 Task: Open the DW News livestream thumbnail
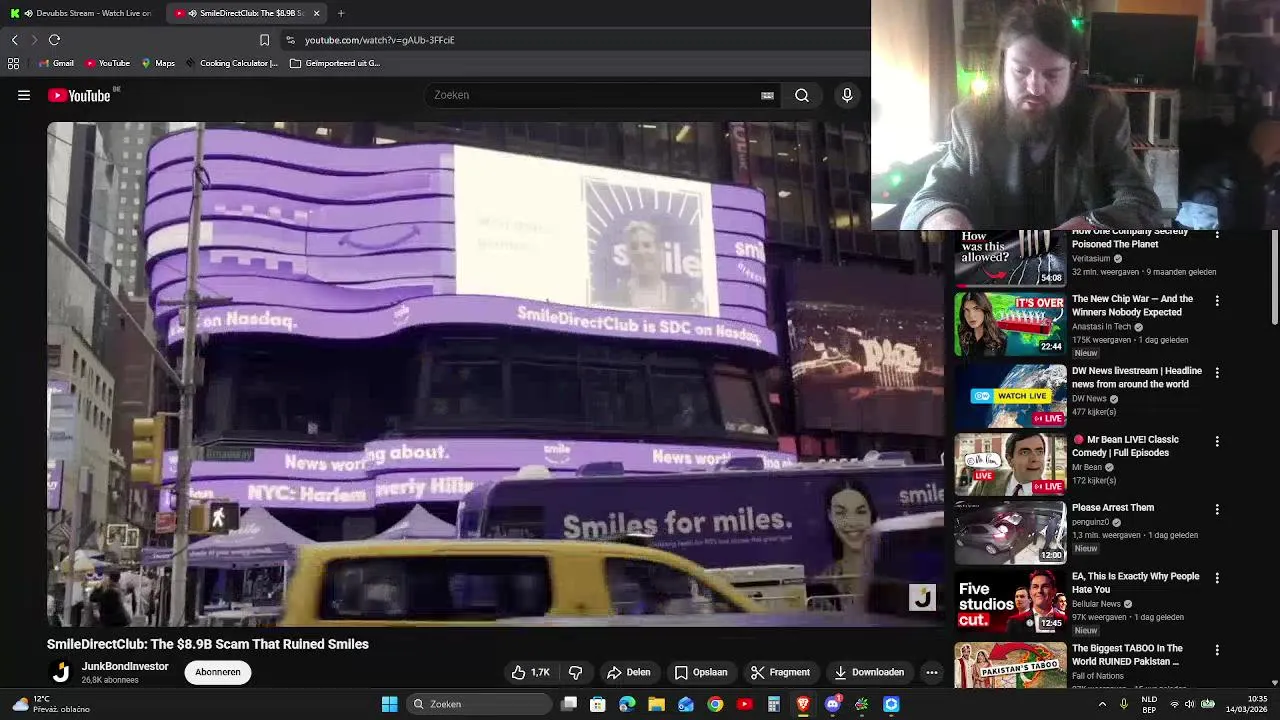coord(1010,396)
